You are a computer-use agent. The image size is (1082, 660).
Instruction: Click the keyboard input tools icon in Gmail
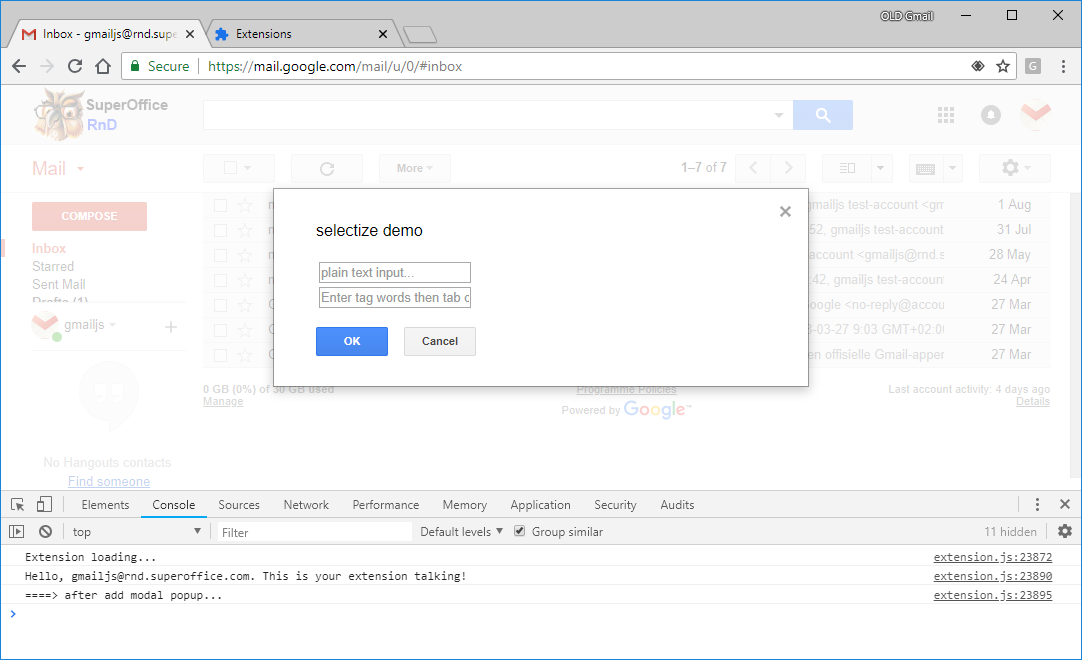coord(926,168)
